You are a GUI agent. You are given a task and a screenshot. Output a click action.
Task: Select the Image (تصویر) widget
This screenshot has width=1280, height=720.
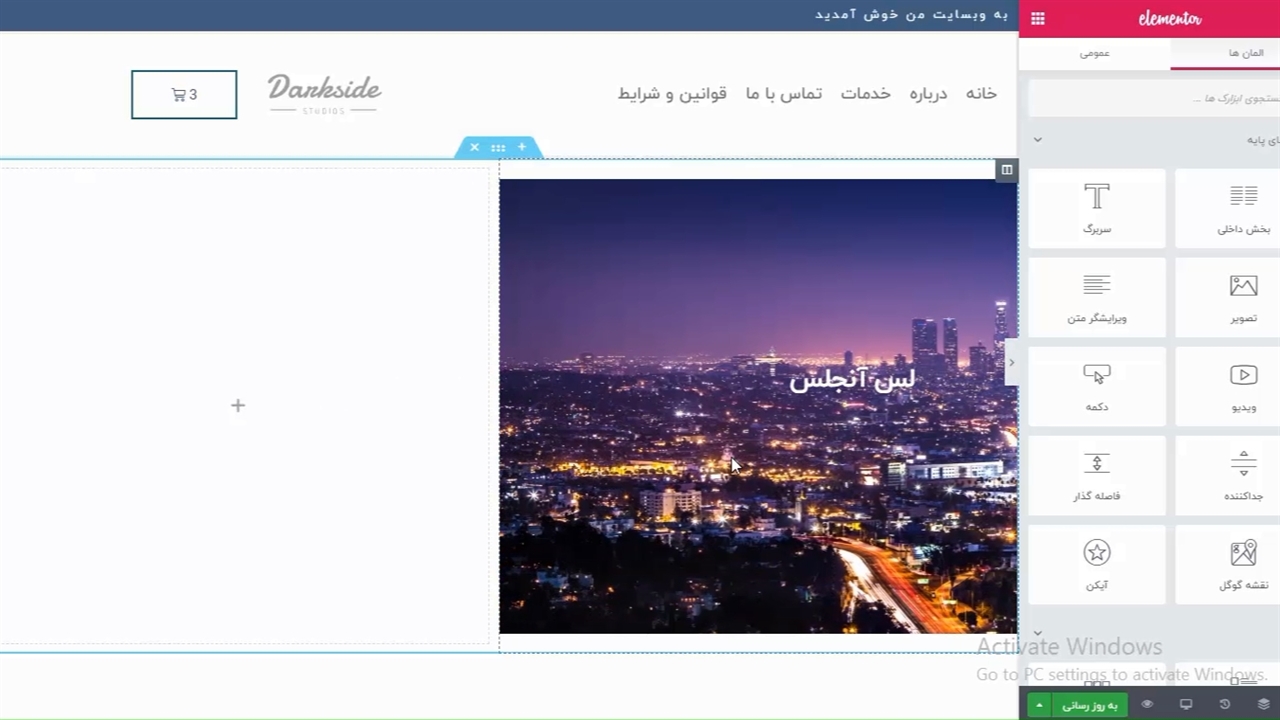[1243, 297]
